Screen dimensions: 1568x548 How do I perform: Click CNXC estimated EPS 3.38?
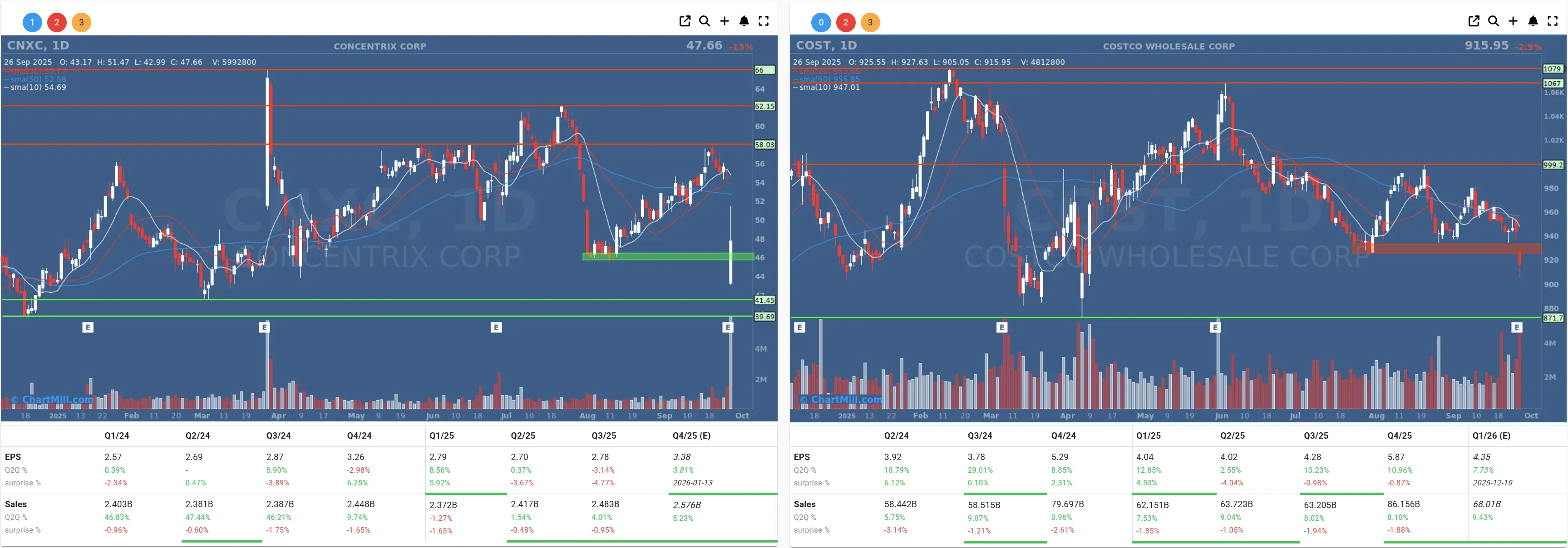pyautogui.click(x=681, y=457)
